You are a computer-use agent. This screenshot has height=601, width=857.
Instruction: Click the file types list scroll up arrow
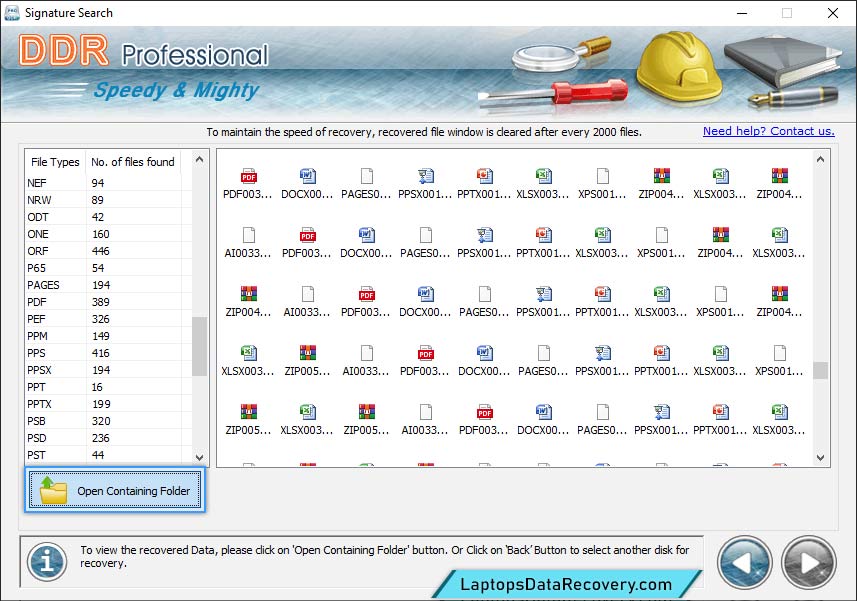(199, 160)
